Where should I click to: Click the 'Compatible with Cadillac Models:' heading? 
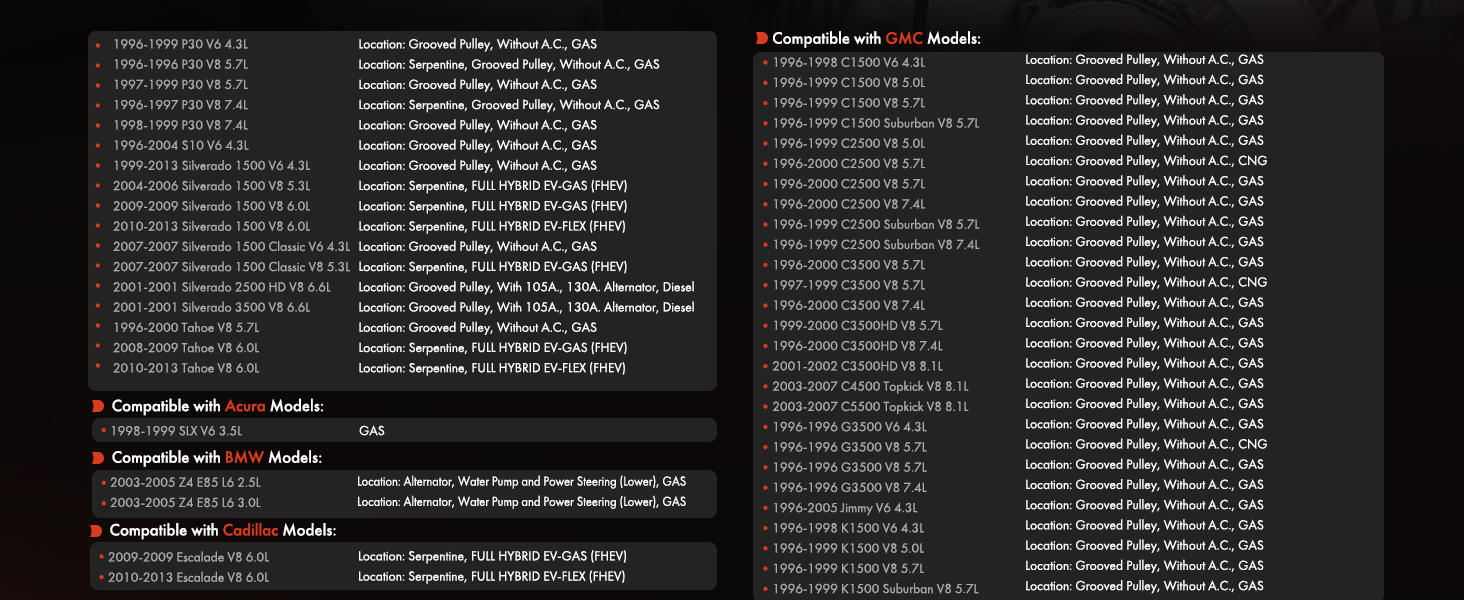tap(222, 531)
